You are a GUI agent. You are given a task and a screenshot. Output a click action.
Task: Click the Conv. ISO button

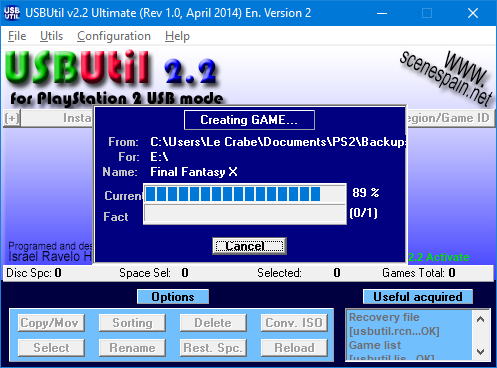tap(294, 323)
